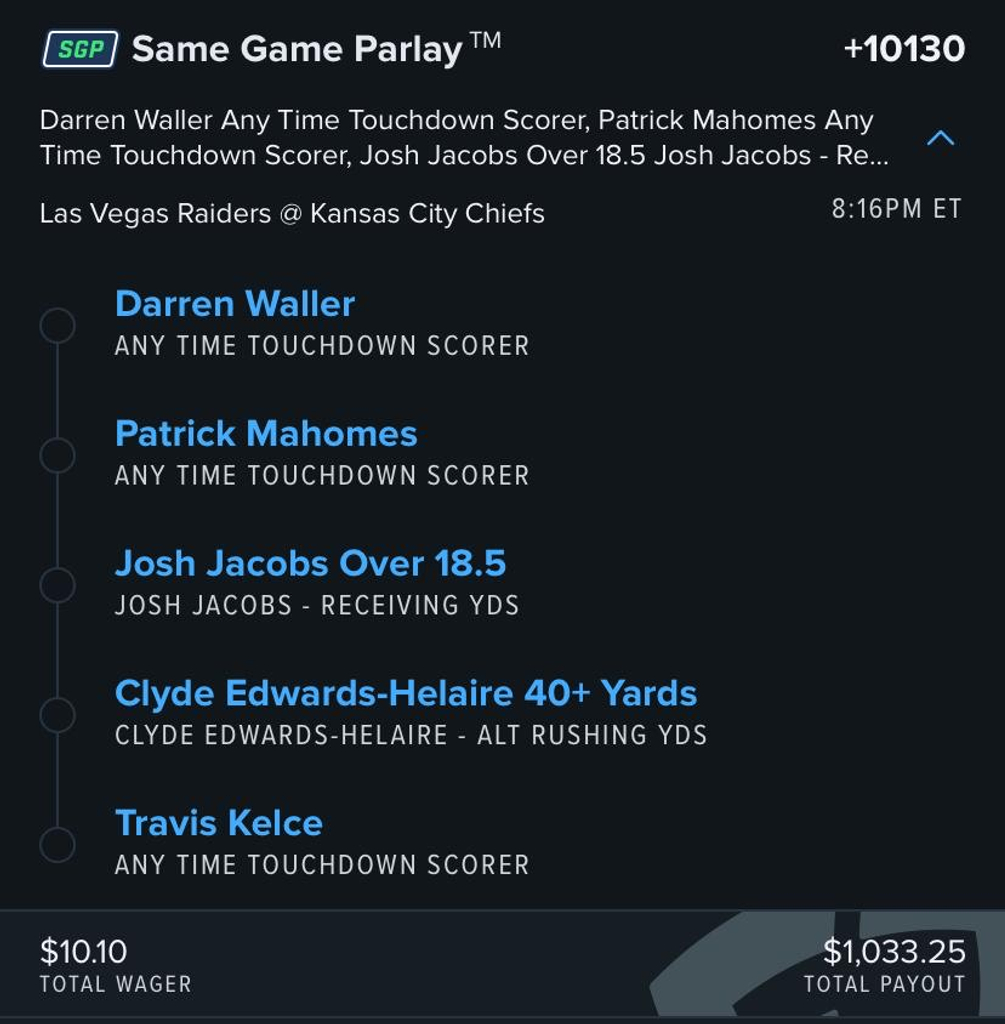Click the status circle beside Patrick Mahomes
The height and width of the screenshot is (1024, 1005).
[57, 455]
